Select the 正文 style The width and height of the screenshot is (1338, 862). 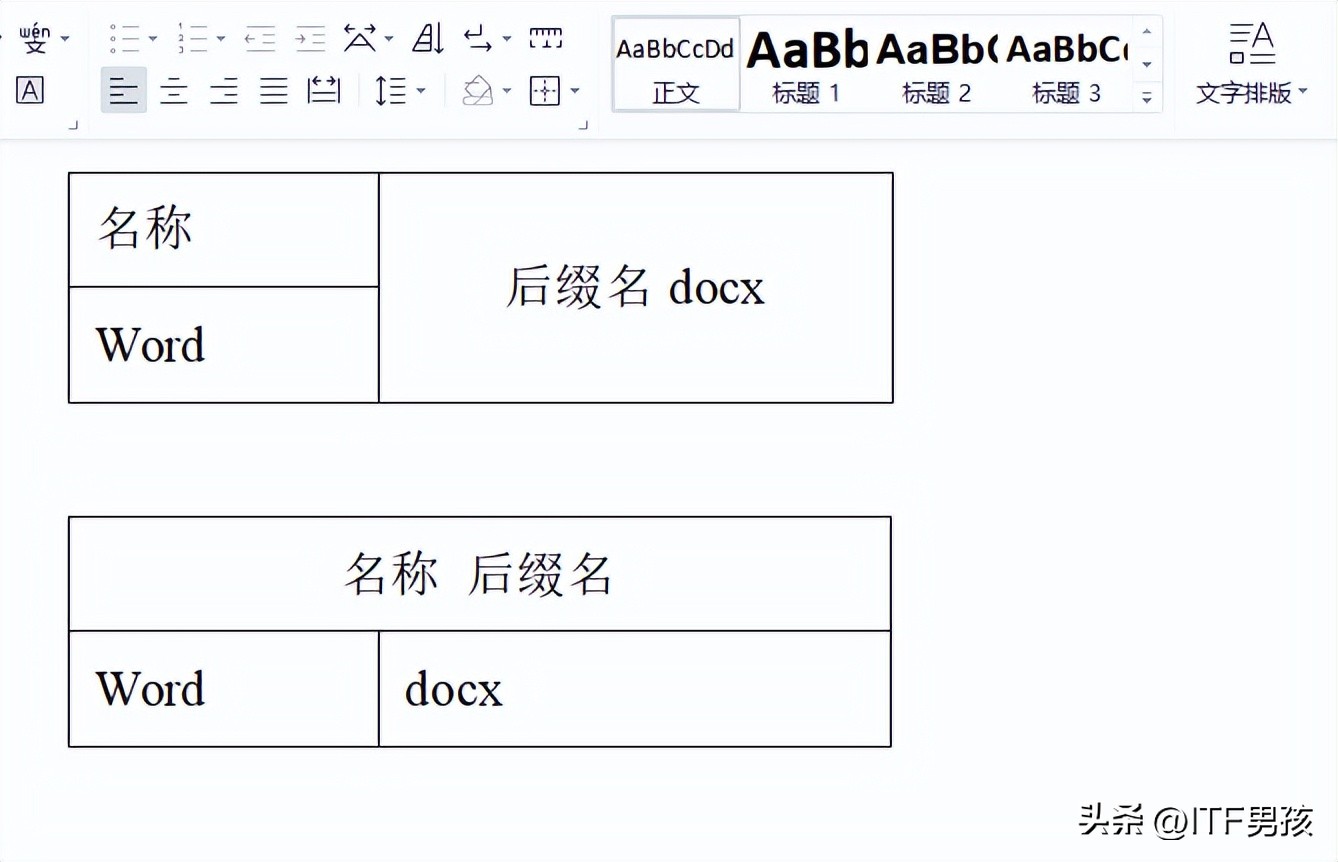(x=675, y=60)
